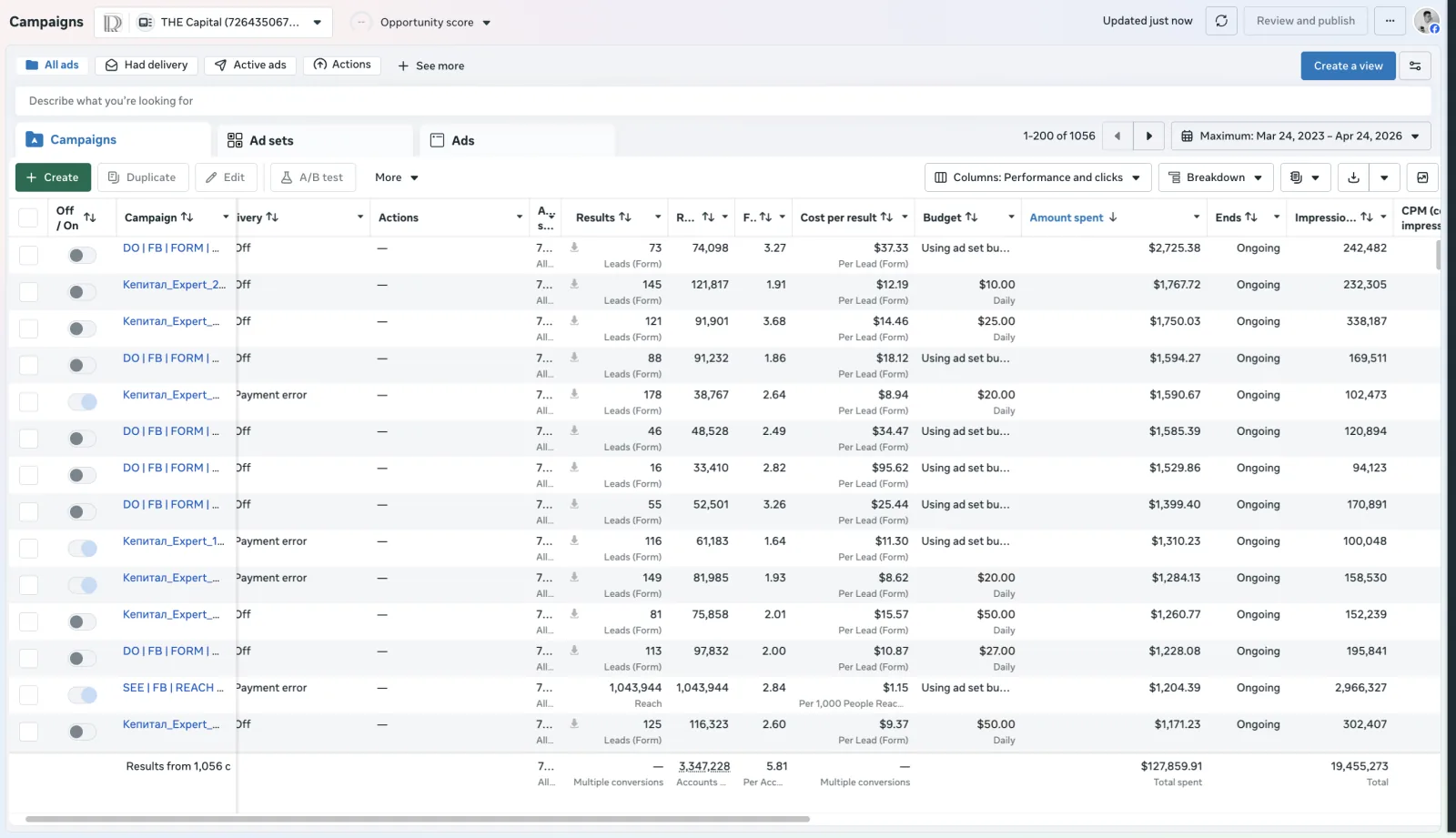Click the vertical table scrollbar thumb

click(x=1438, y=255)
